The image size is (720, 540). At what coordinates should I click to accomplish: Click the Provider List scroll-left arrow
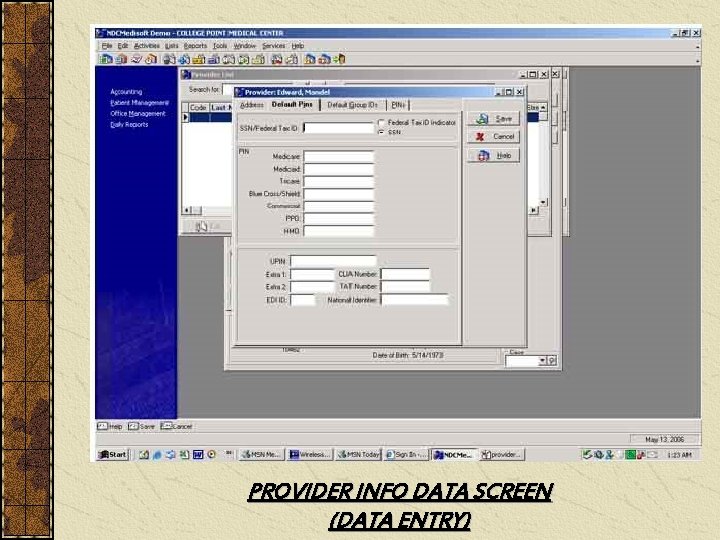point(186,210)
